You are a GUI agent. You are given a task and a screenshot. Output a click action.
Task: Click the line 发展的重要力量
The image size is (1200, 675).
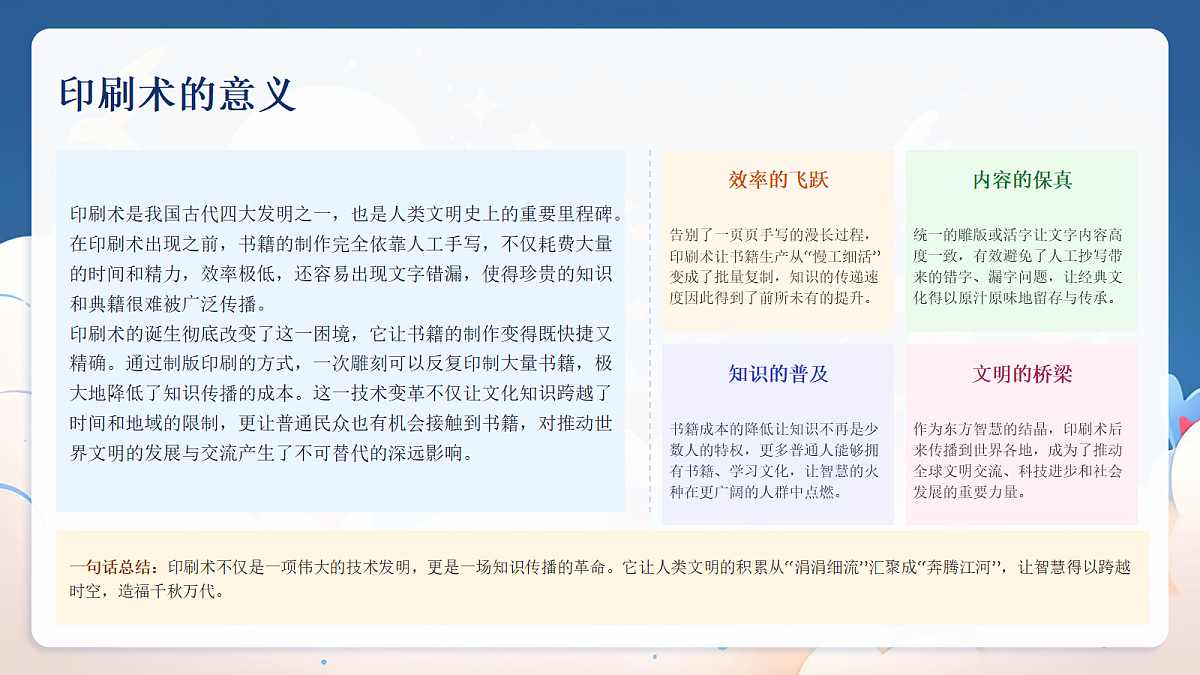970,492
